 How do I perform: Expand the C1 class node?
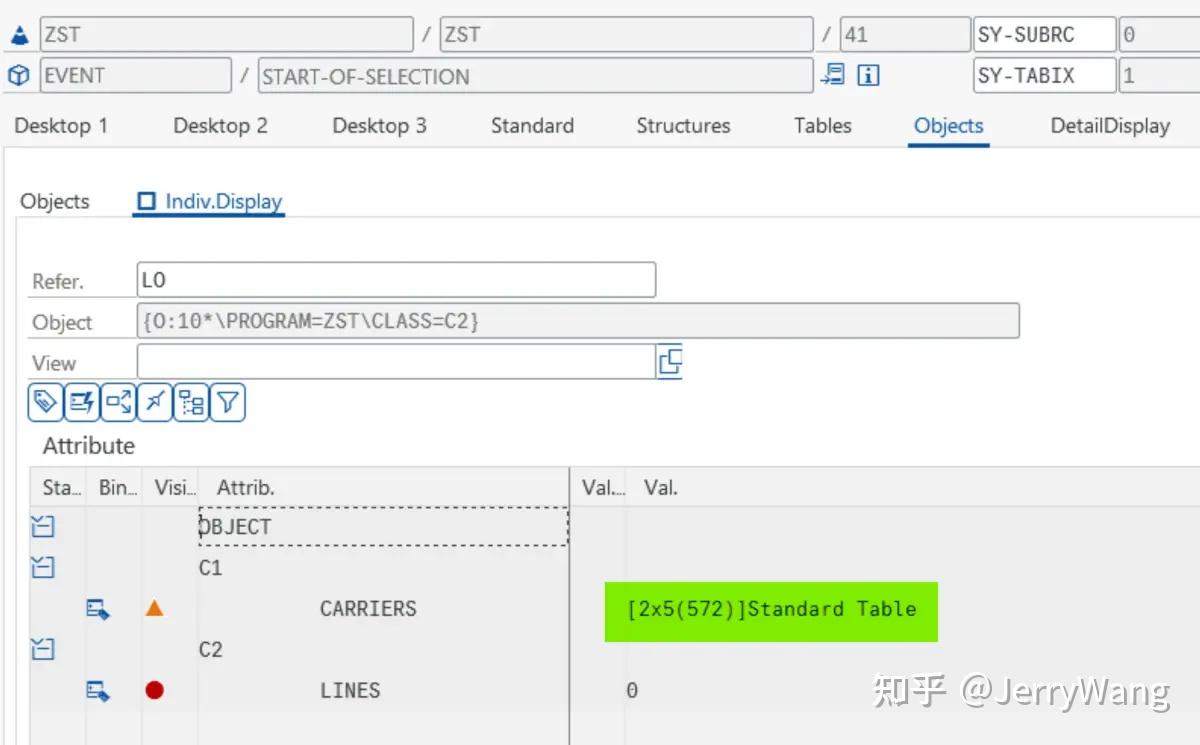point(41,567)
